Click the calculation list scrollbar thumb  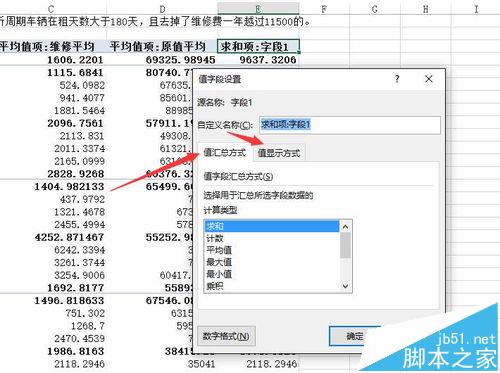pos(345,245)
